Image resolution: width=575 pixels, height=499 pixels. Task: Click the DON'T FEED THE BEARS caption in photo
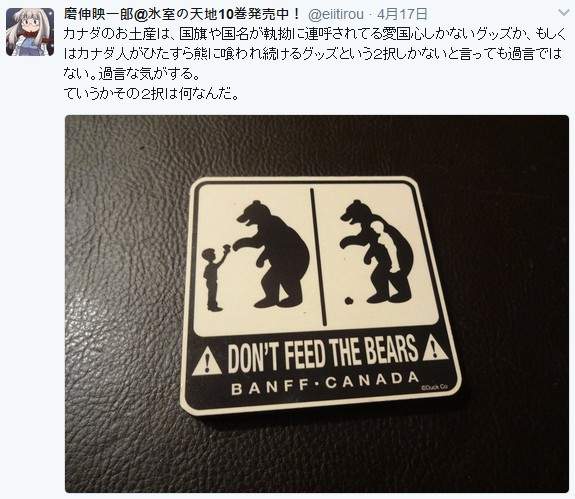(x=323, y=353)
